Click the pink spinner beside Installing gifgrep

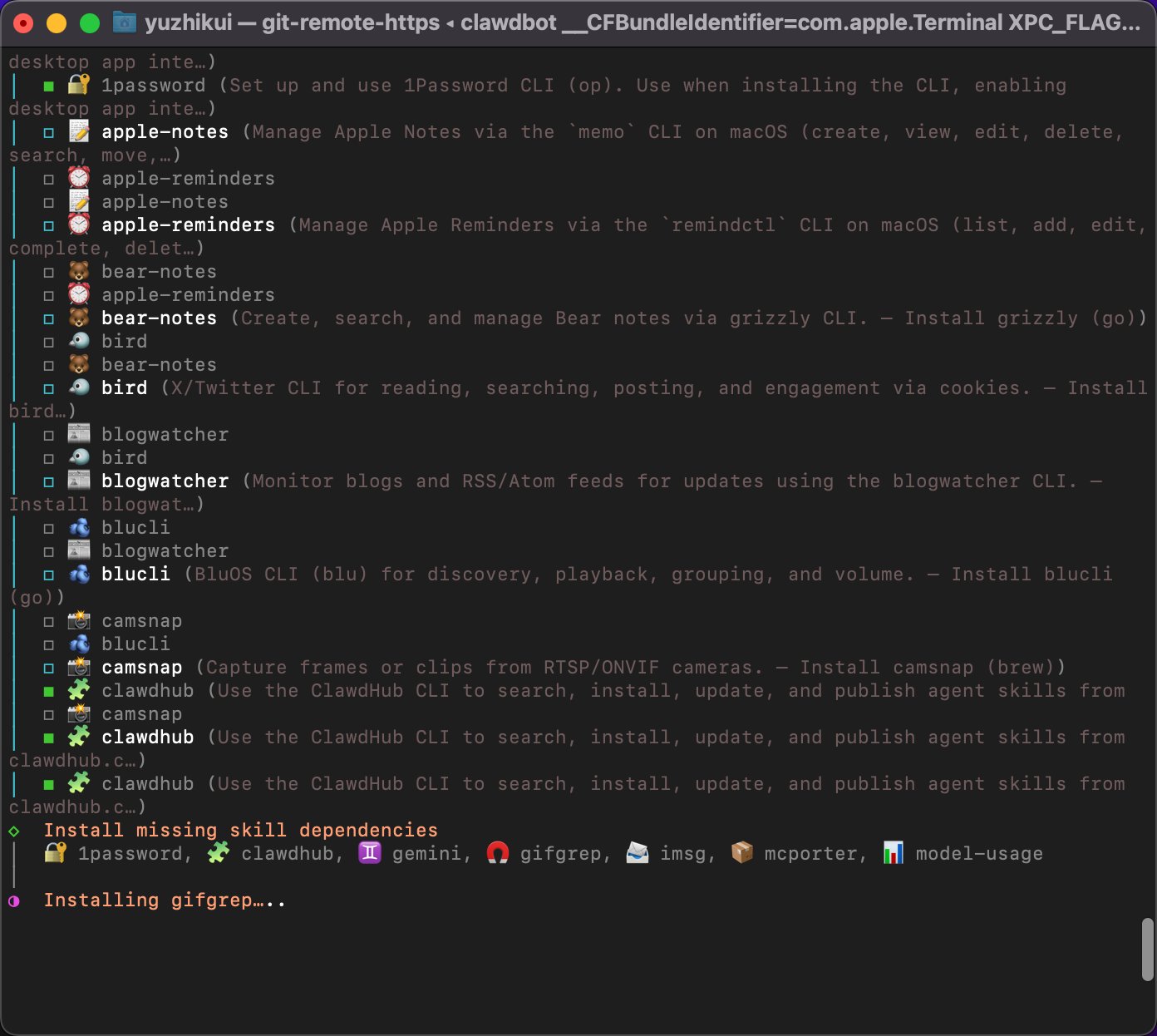click(x=14, y=900)
